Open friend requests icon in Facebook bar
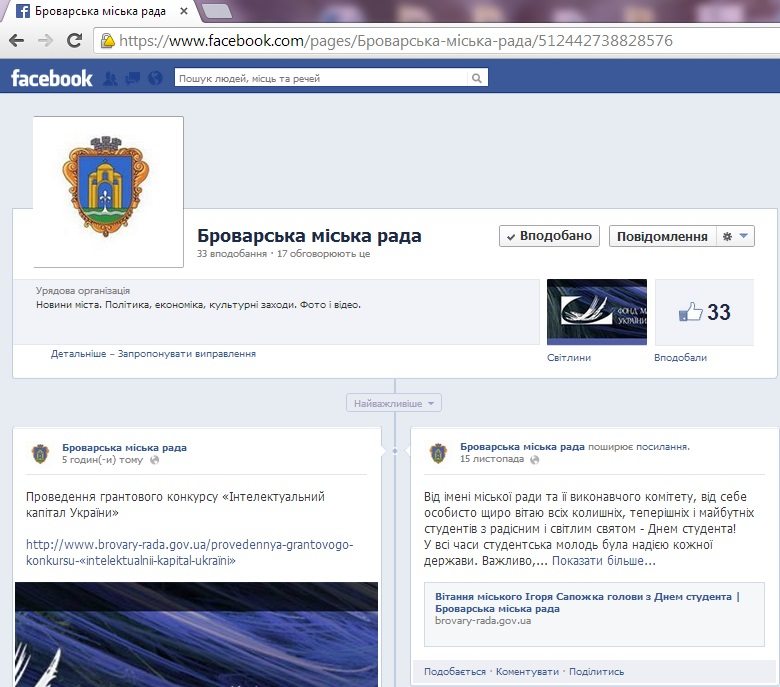 tap(110, 78)
